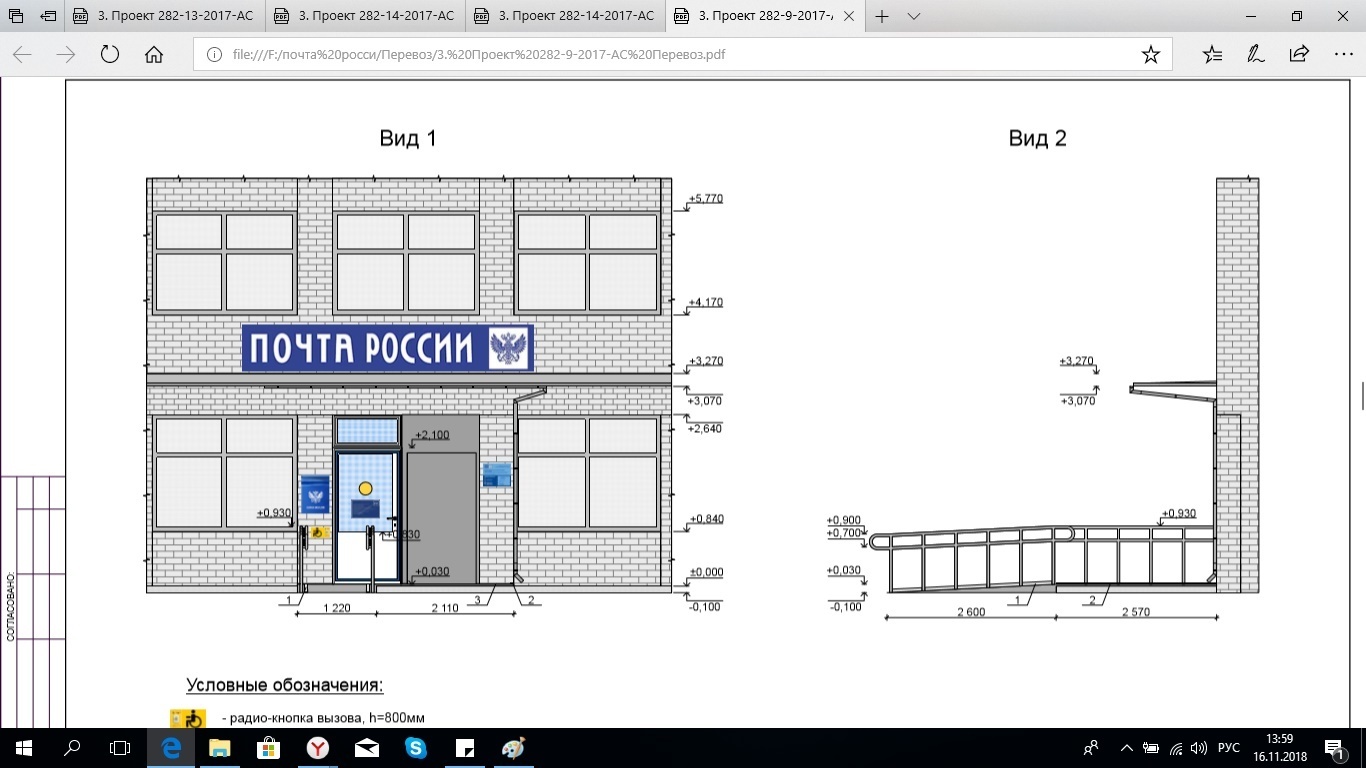Open the Edge settings and more menu
The height and width of the screenshot is (768, 1366).
click(1343, 55)
